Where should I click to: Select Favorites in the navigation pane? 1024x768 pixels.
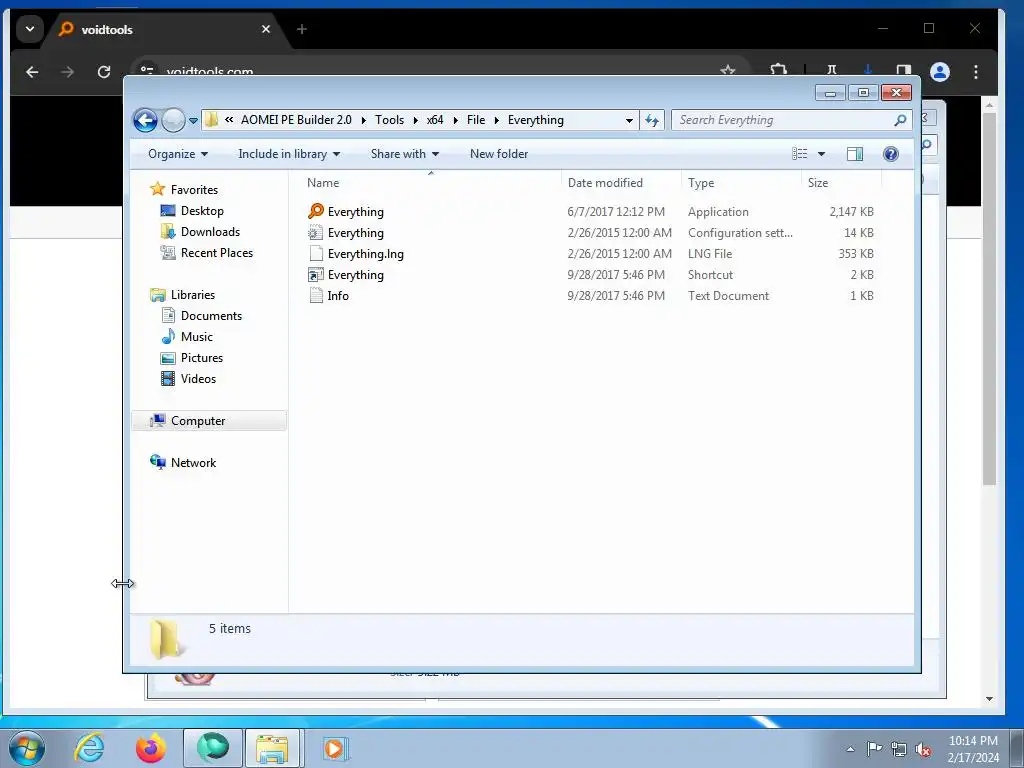pos(194,190)
